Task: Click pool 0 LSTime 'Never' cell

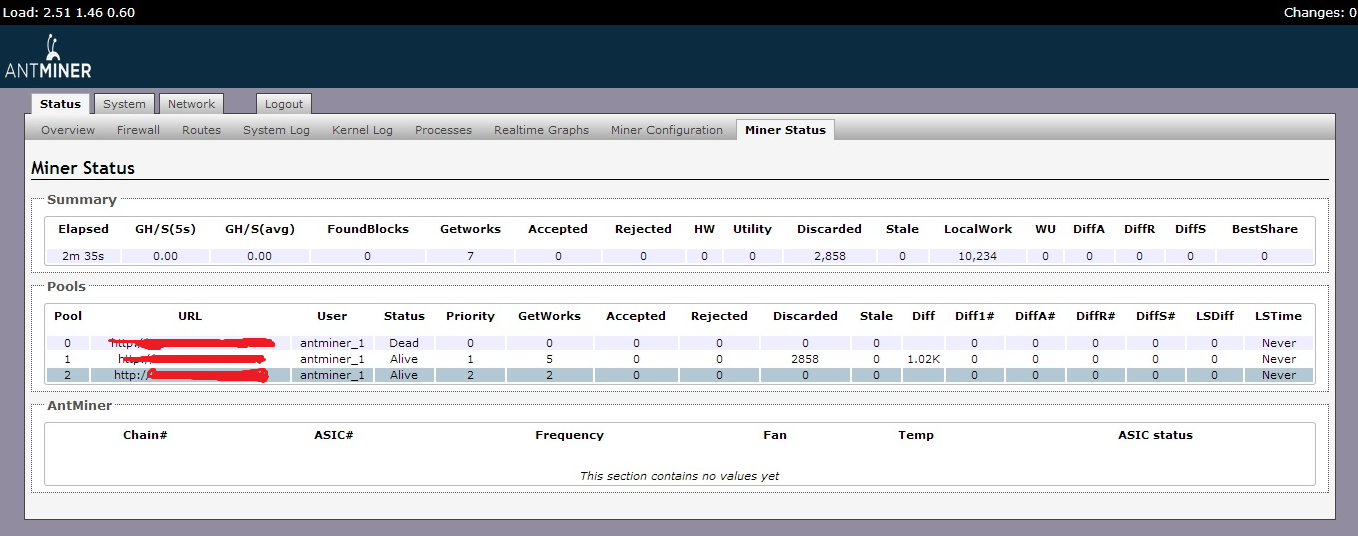Action: [x=1278, y=343]
